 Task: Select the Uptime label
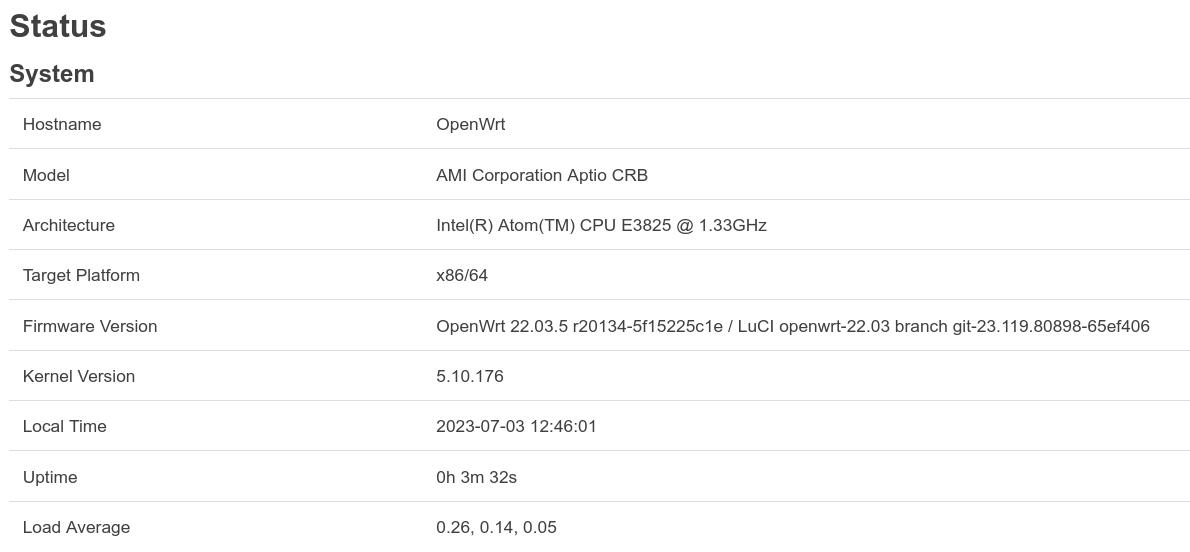50,477
